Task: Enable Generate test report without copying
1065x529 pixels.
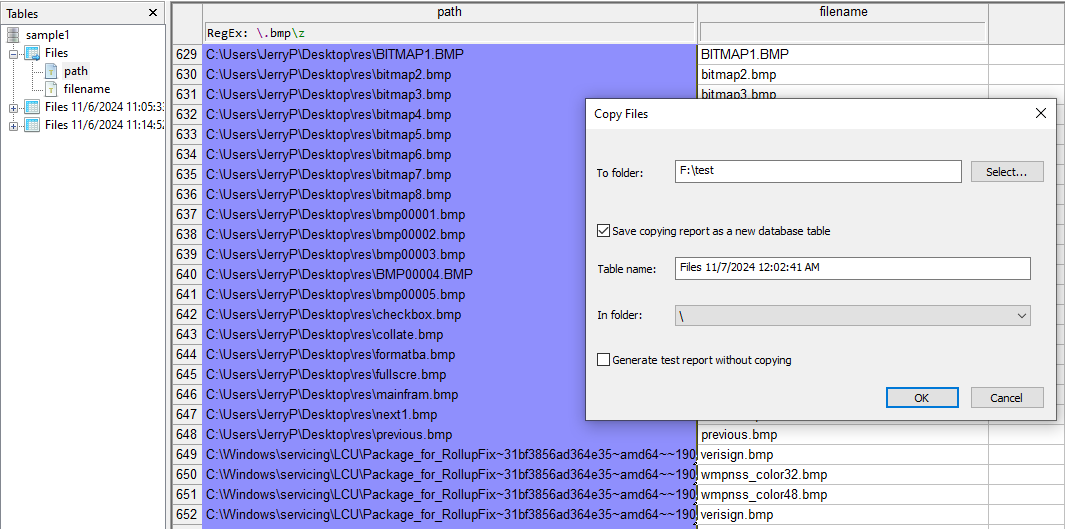Action: click(x=603, y=360)
